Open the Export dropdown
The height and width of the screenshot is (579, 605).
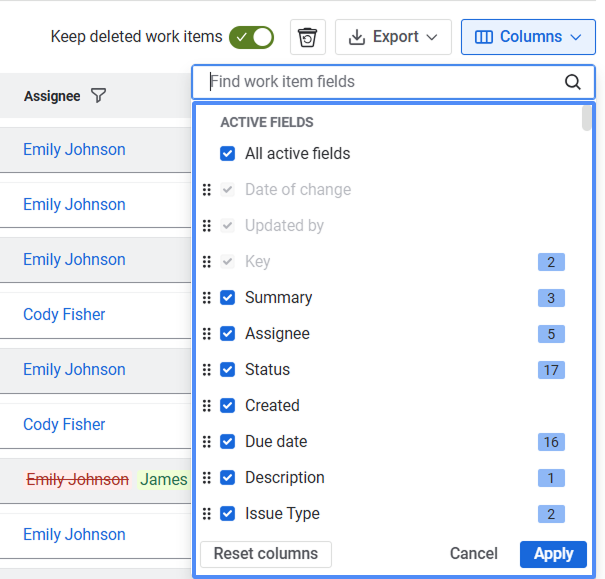(393, 37)
